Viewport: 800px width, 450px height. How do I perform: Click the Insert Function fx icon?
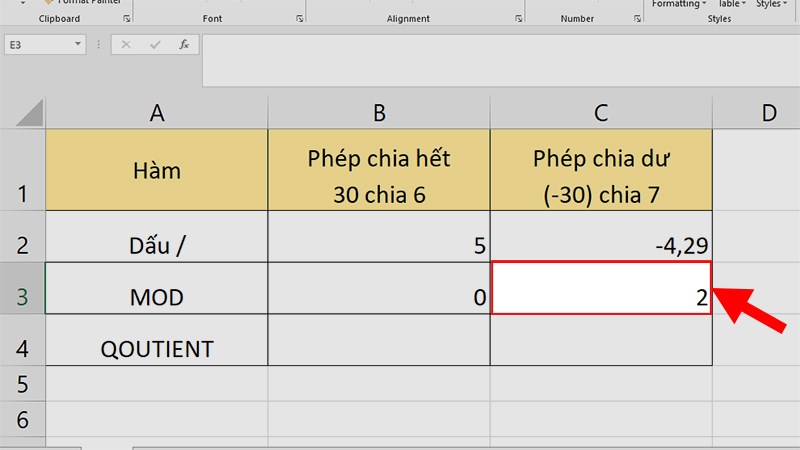(x=184, y=45)
